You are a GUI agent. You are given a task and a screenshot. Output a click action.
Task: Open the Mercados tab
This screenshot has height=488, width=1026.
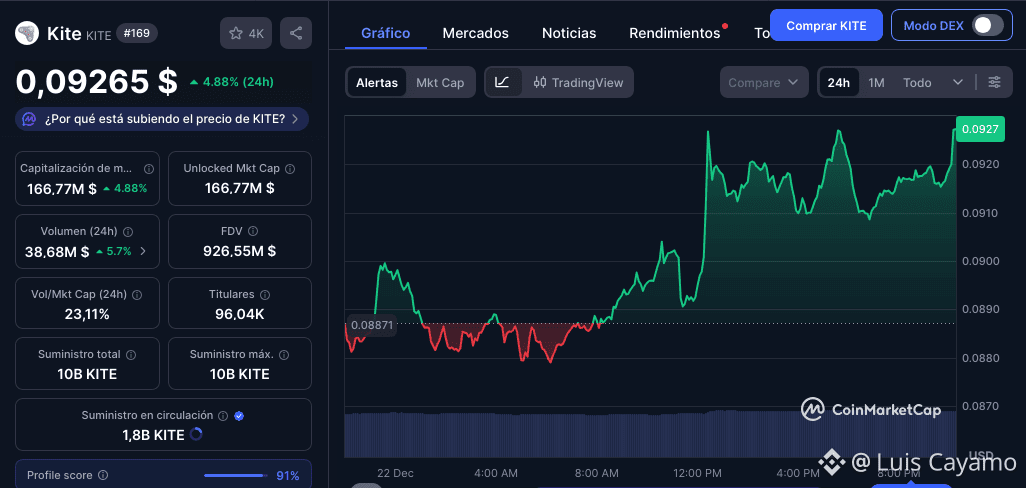pos(475,33)
